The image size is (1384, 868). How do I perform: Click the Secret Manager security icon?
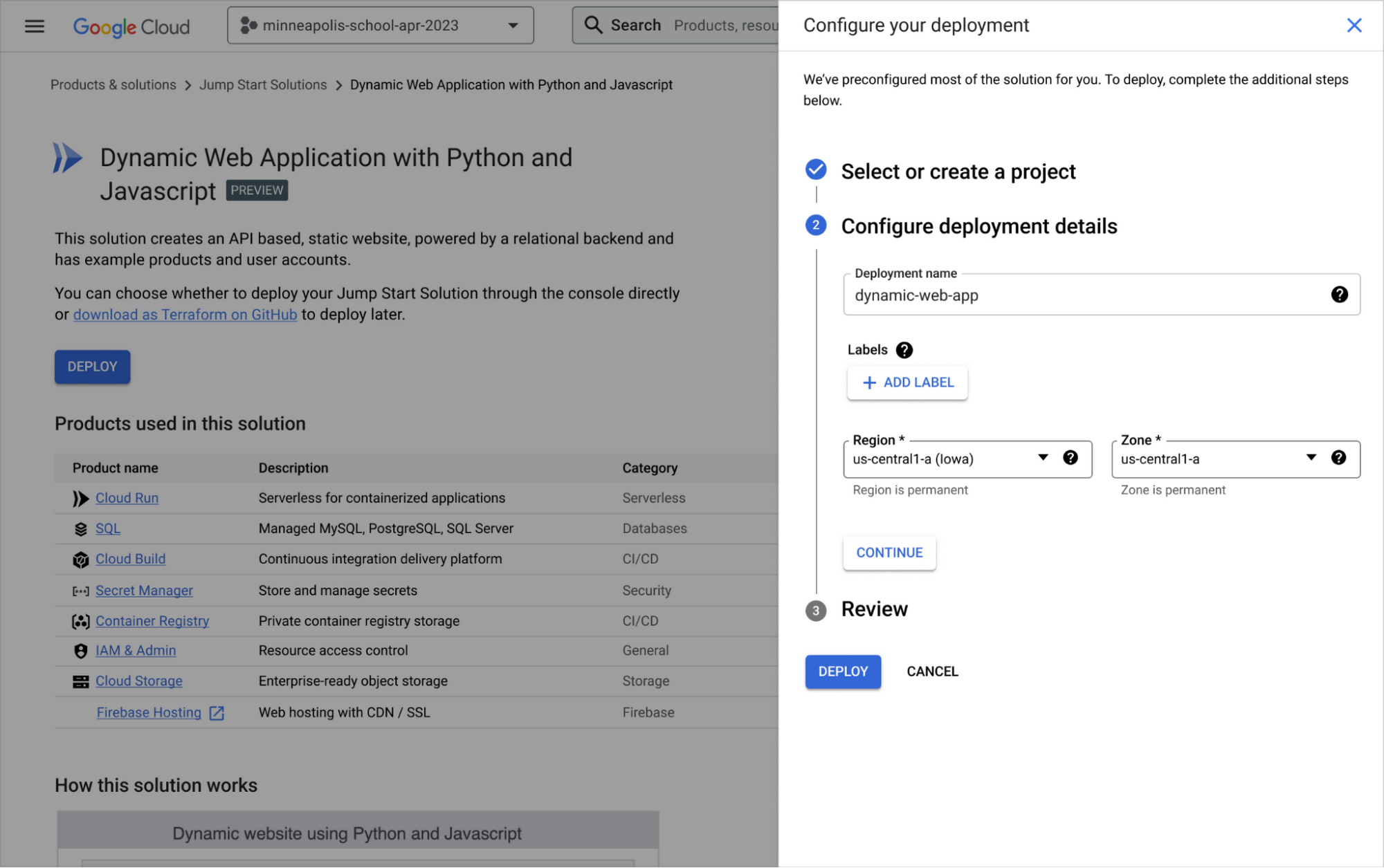click(x=80, y=591)
